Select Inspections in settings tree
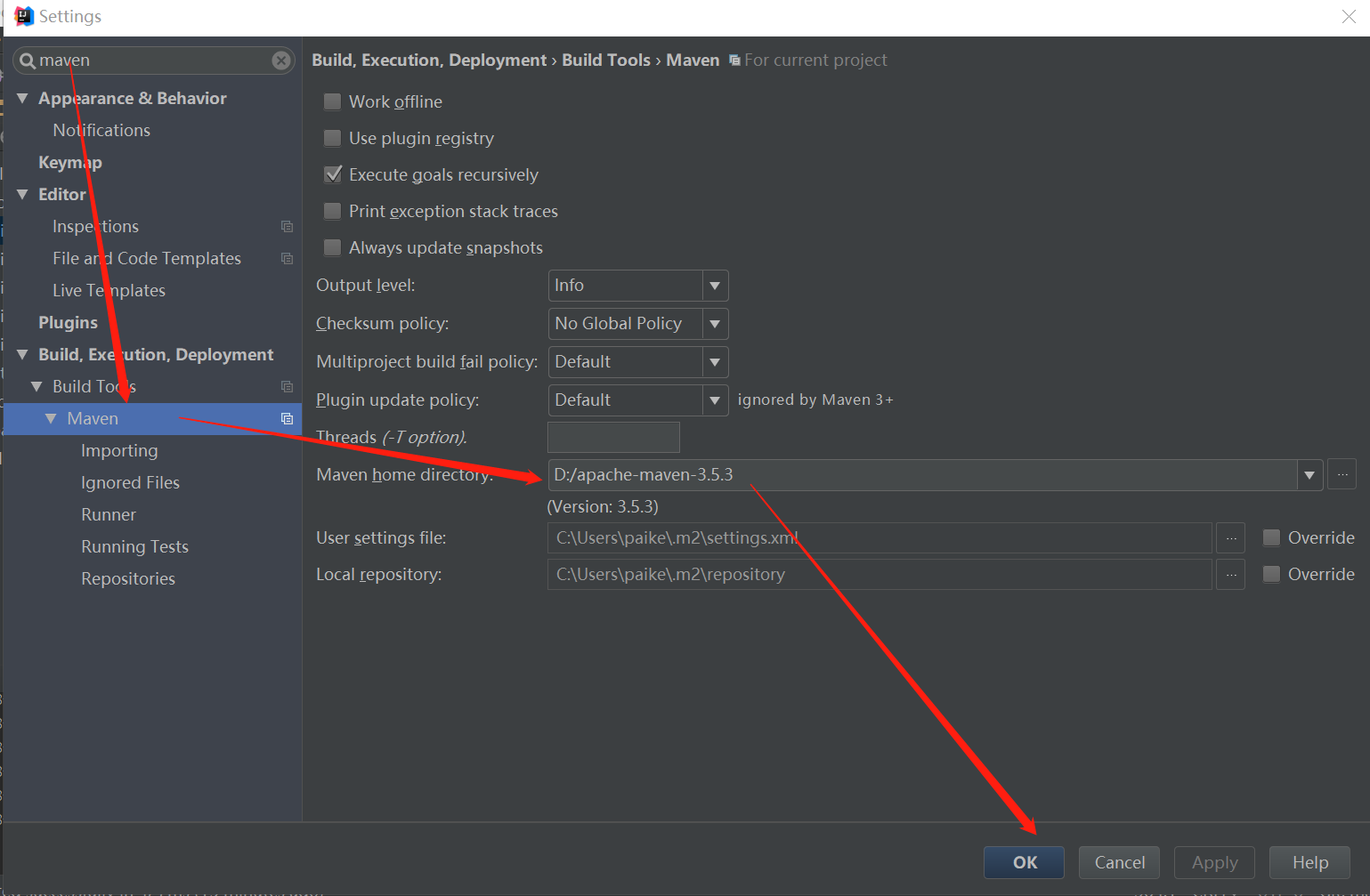Image resolution: width=1370 pixels, height=896 pixels. tap(95, 226)
